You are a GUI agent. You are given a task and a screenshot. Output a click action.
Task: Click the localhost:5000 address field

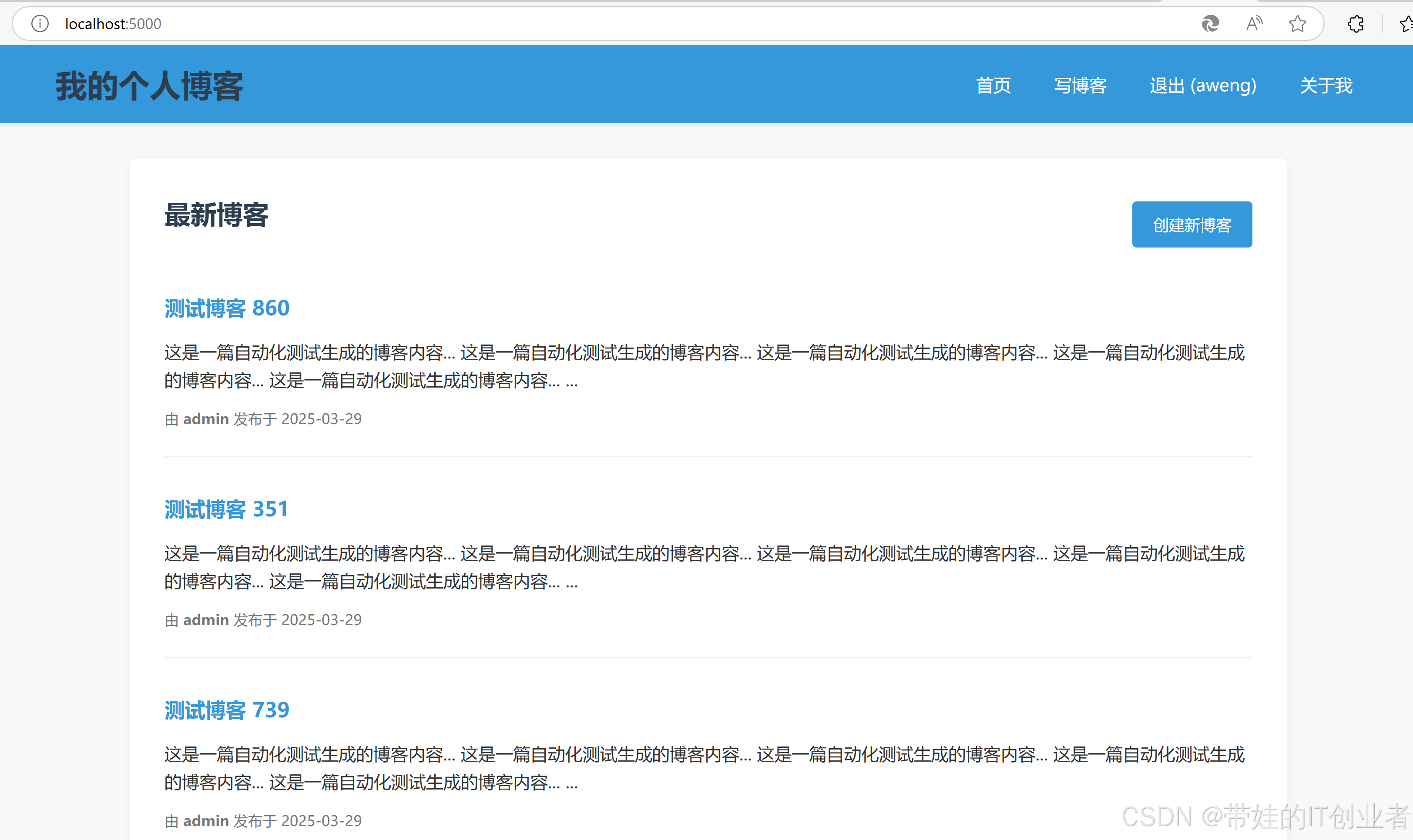click(x=113, y=24)
